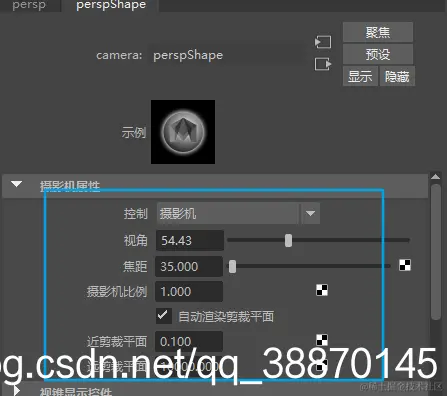Click the 视角 slider handle
The image size is (447, 396).
288,240
